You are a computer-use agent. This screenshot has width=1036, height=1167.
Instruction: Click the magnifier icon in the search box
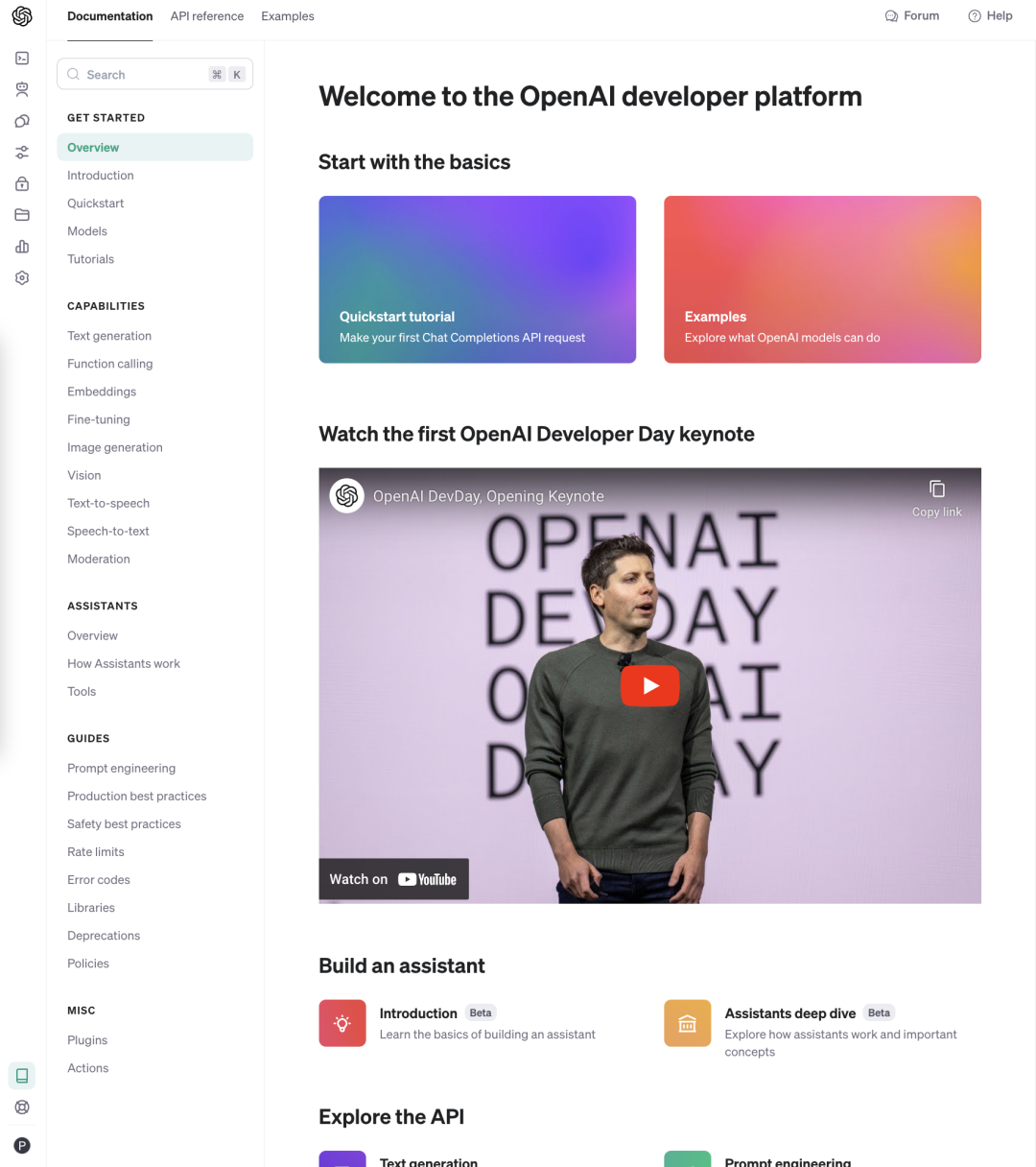[74, 74]
